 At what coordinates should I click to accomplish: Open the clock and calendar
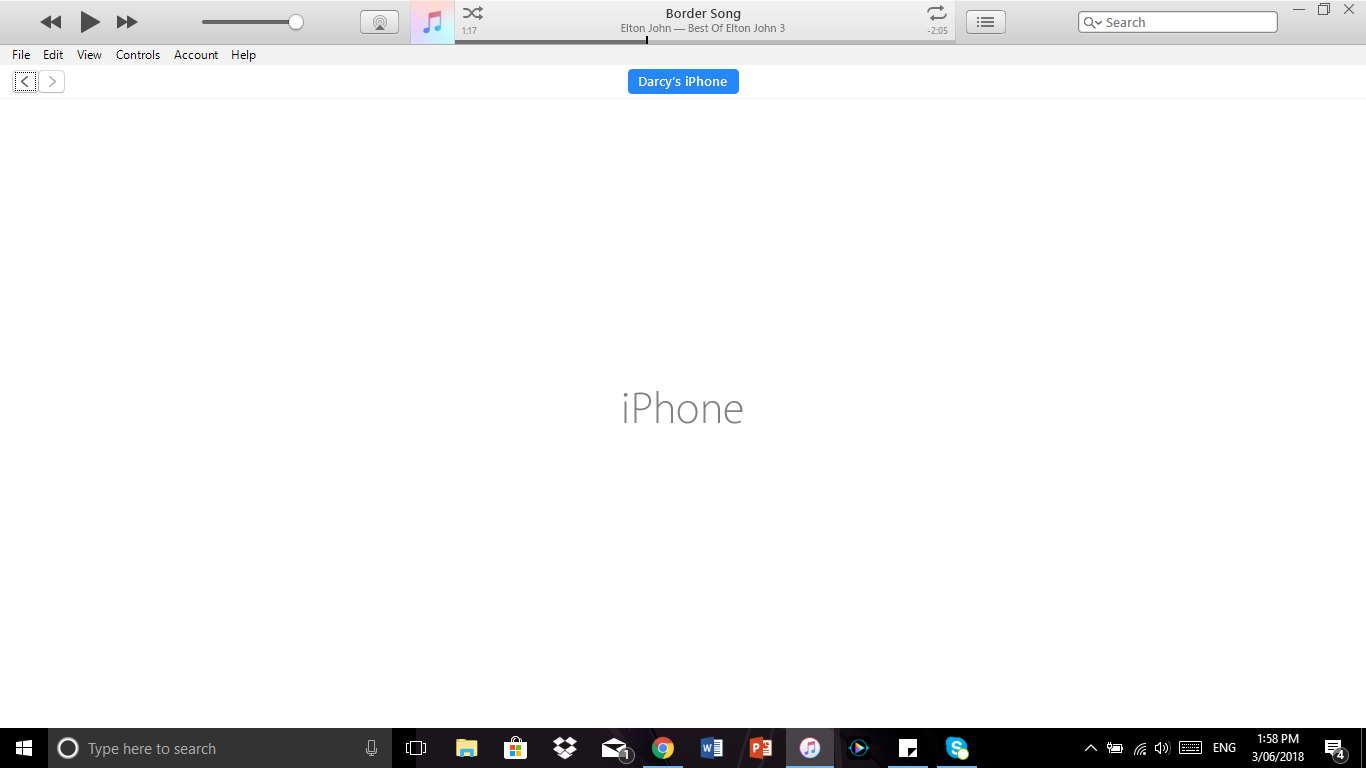pos(1278,748)
